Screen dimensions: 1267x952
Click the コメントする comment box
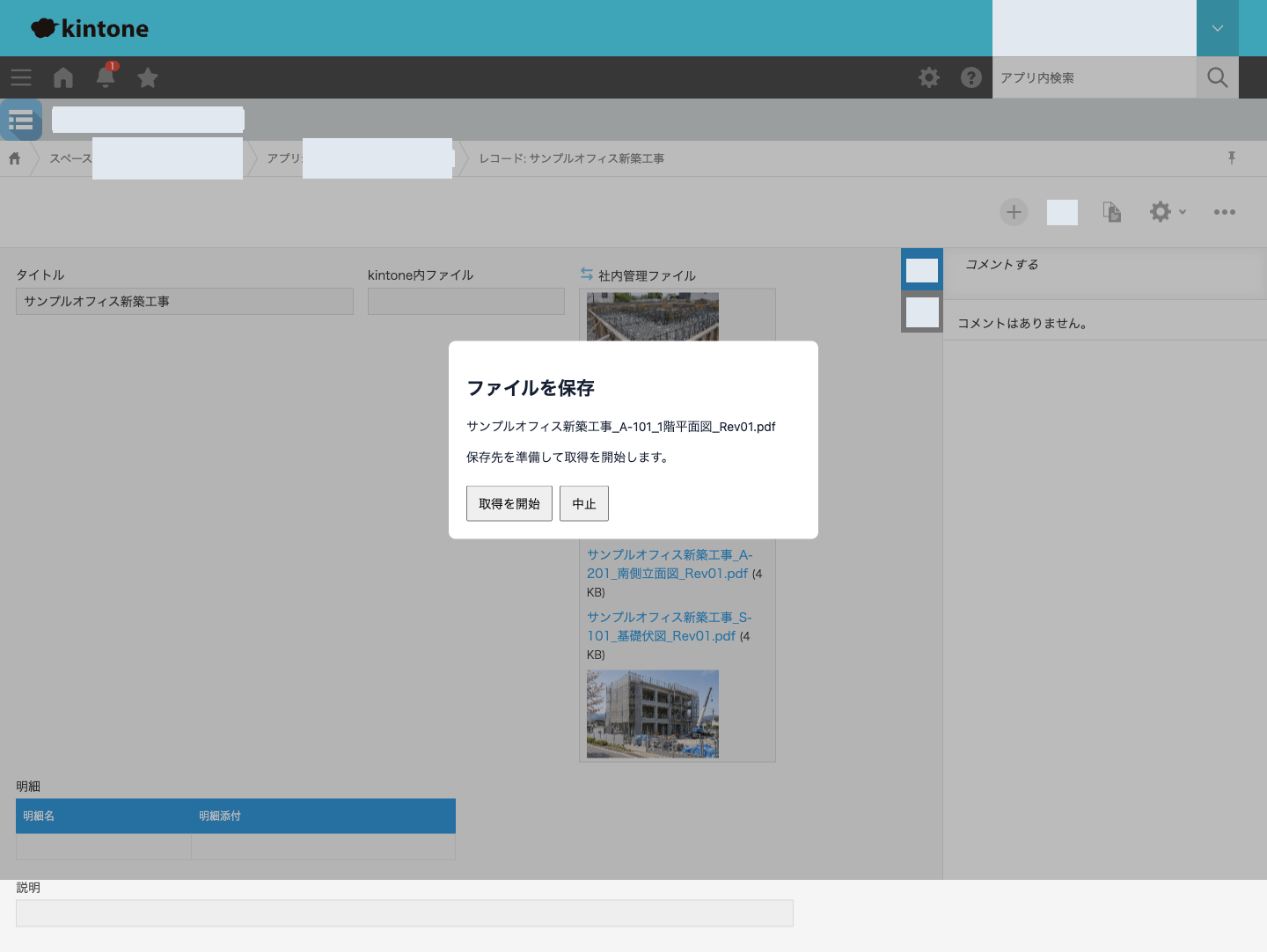click(x=1105, y=274)
